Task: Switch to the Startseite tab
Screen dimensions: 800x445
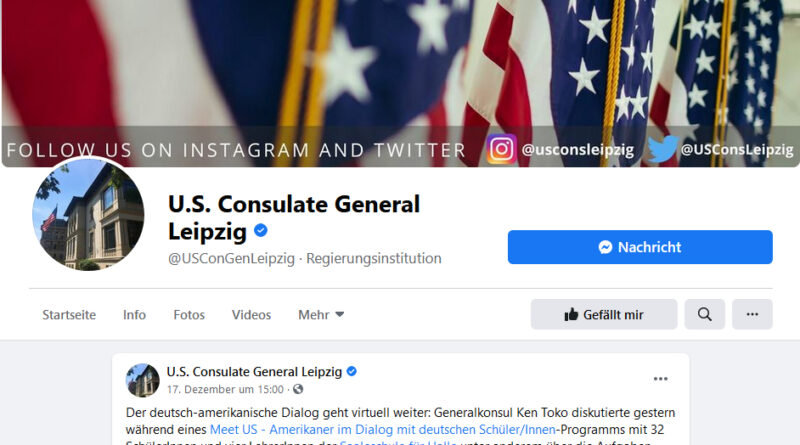Action: (69, 315)
